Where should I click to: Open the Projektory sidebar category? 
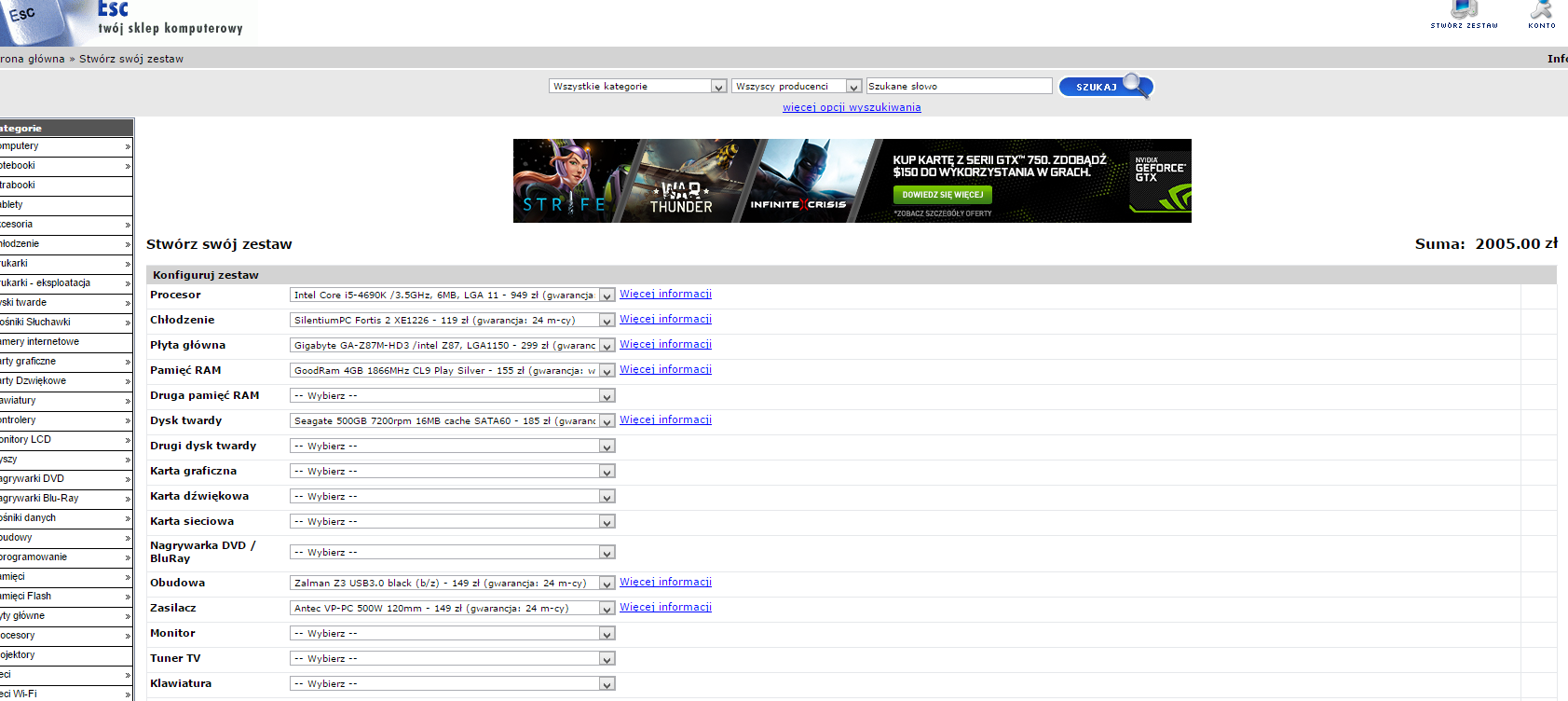tap(66, 655)
